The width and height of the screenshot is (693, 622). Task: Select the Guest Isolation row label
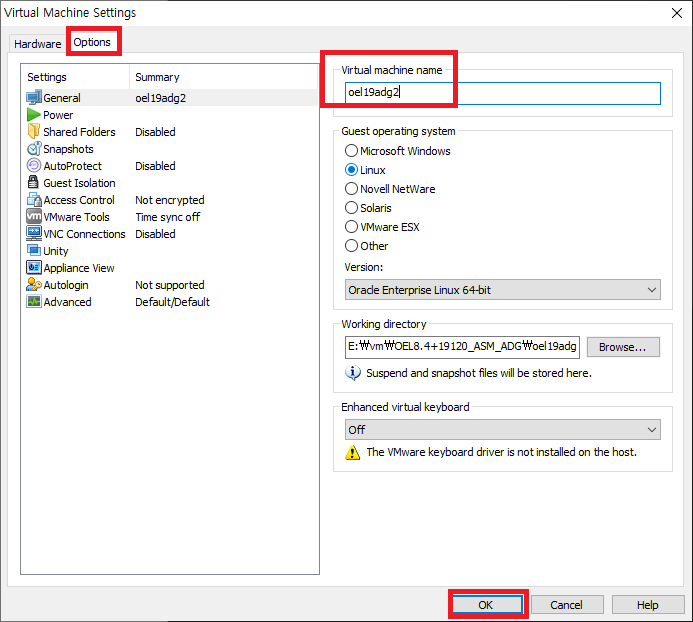(x=79, y=183)
